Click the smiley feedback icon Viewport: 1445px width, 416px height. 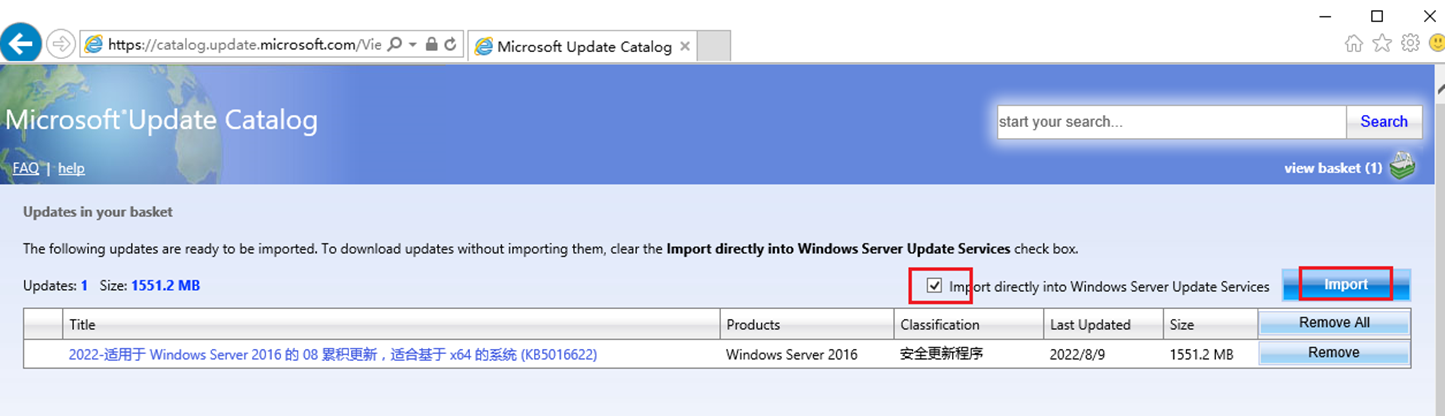point(1436,43)
